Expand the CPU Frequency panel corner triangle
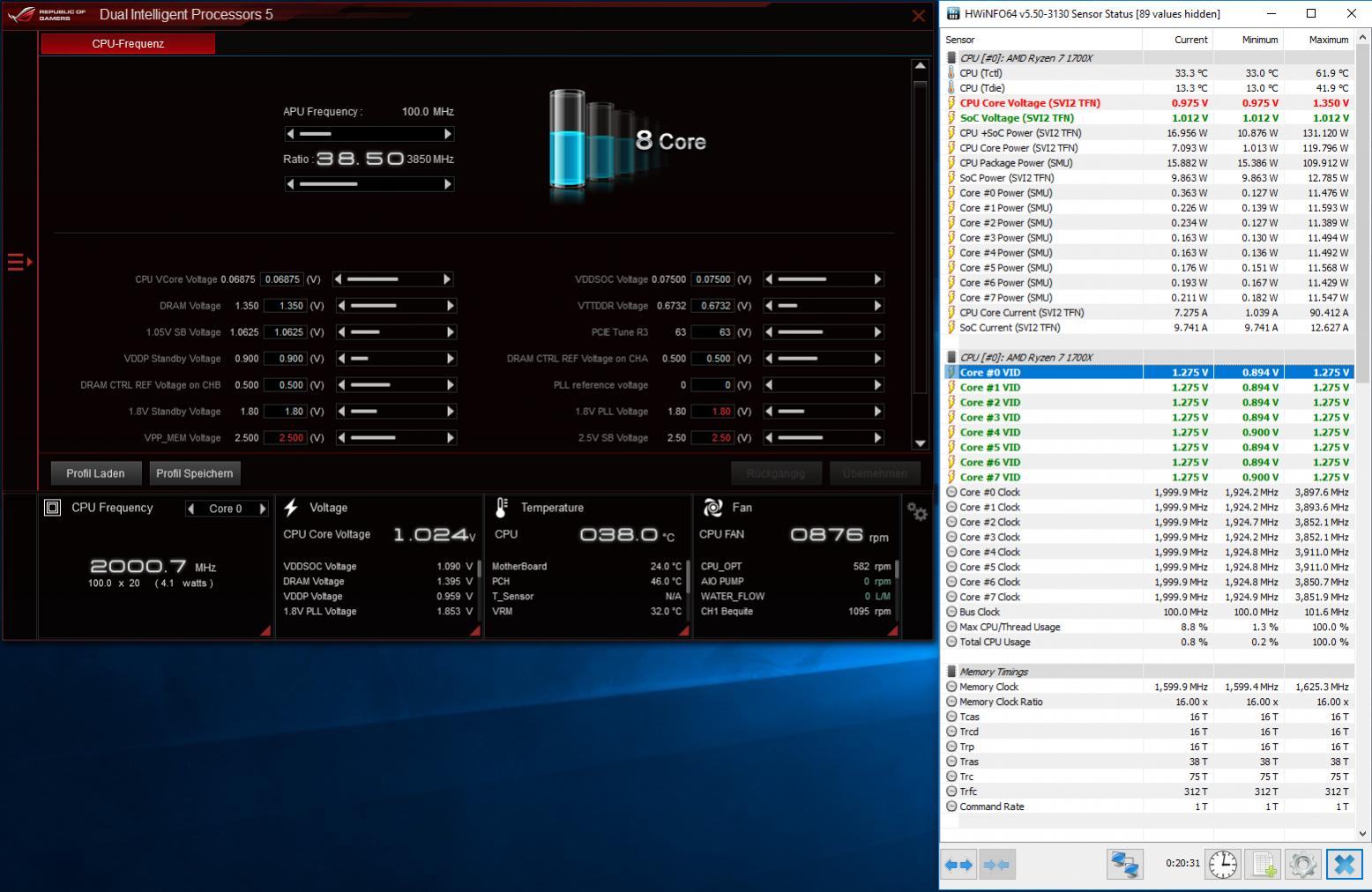The width and height of the screenshot is (1372, 892). pyautogui.click(x=265, y=630)
